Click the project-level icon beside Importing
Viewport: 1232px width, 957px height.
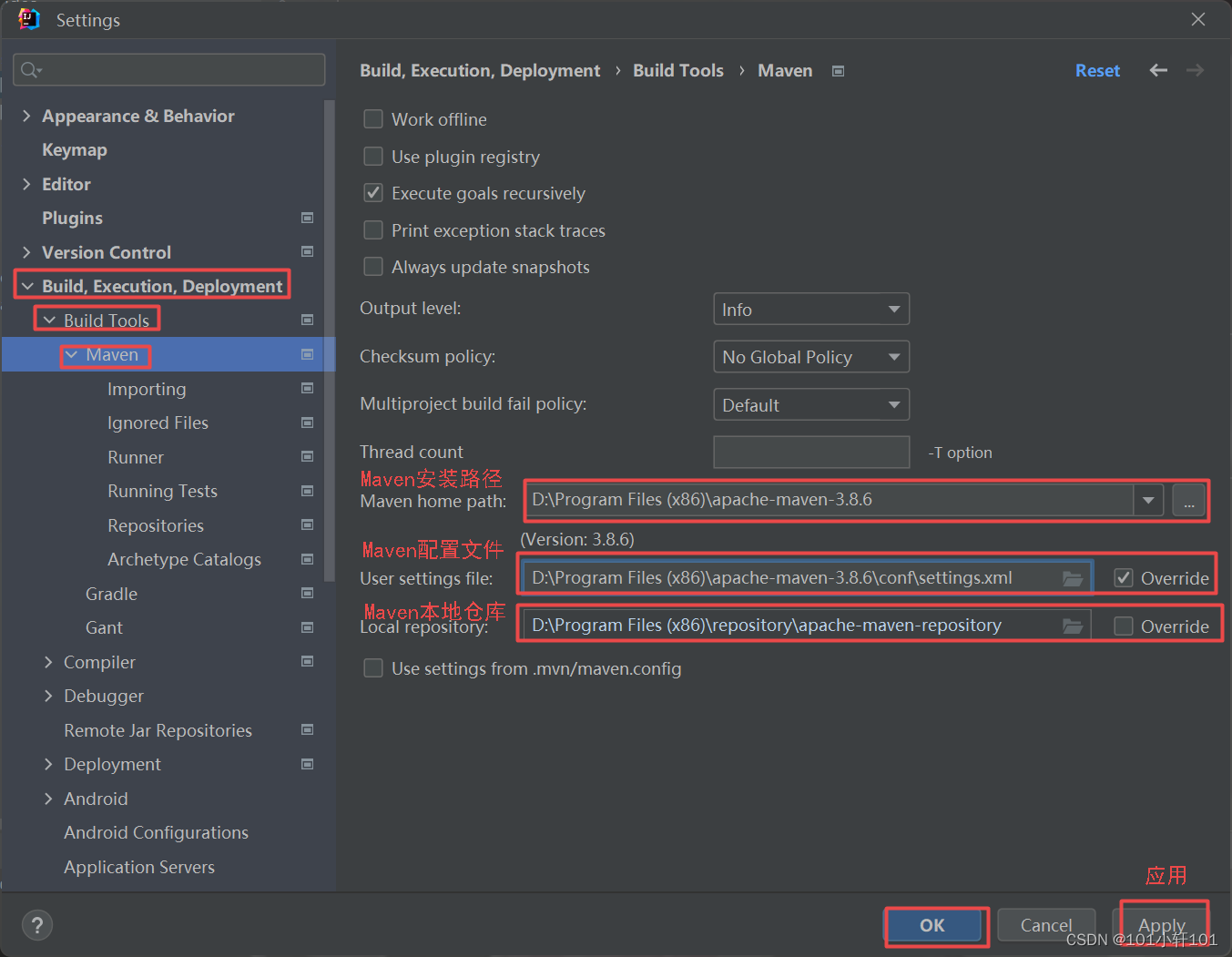(308, 388)
